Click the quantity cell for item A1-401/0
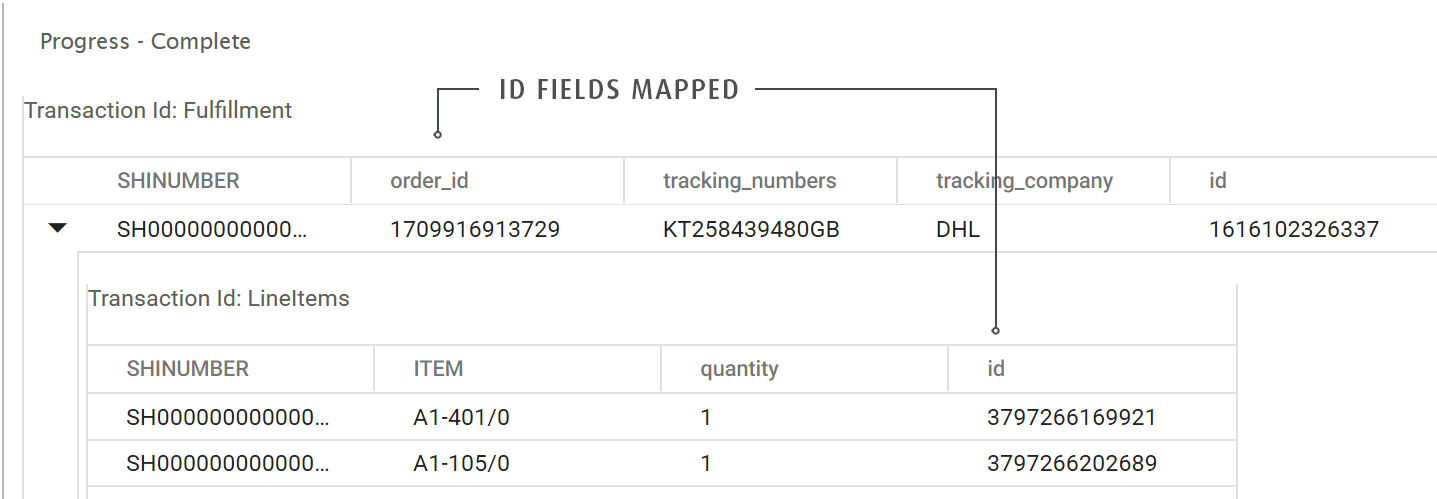Screen dimensions: 1437x499 pyautogui.click(x=706, y=417)
